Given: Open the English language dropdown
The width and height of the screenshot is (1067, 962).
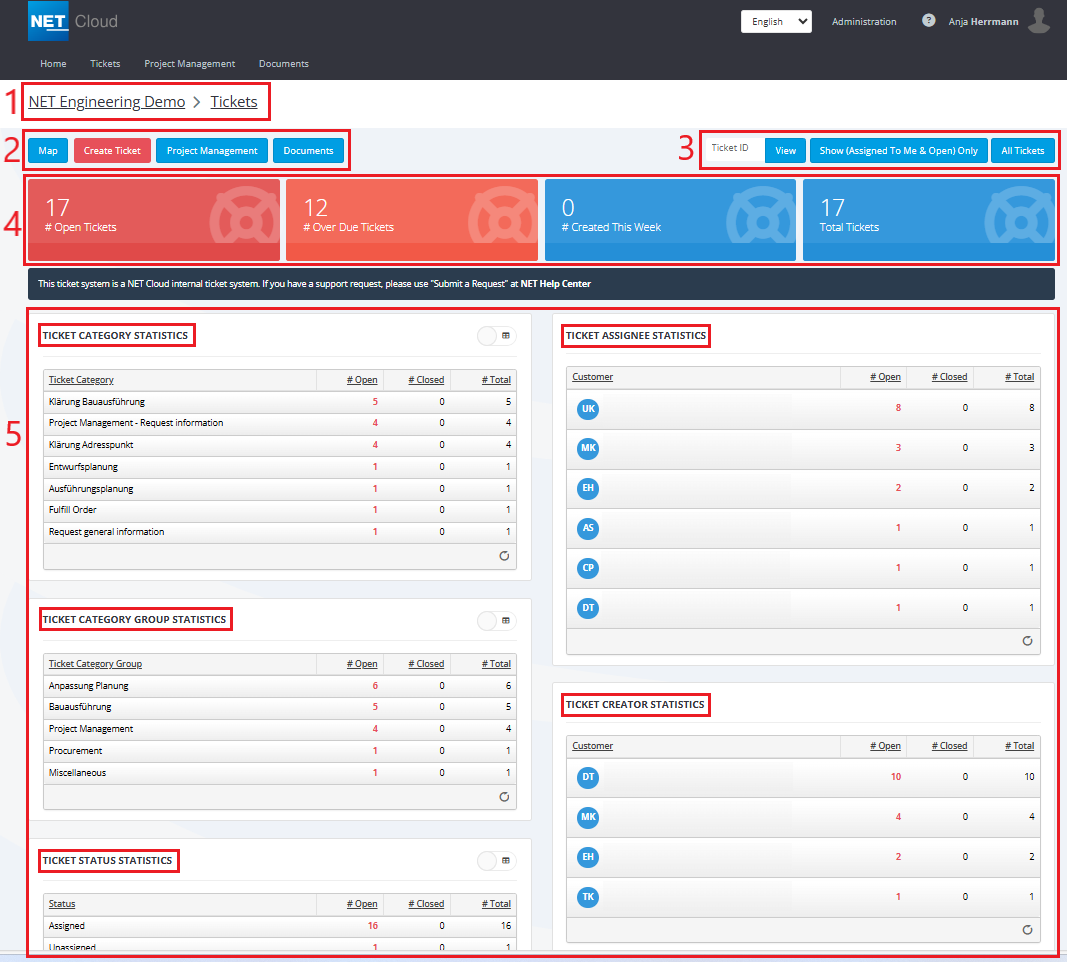Looking at the screenshot, I should (776, 22).
